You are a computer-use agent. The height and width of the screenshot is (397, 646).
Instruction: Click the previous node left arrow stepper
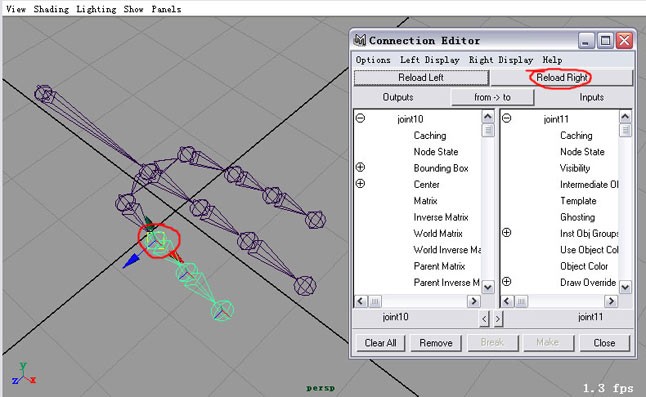pyautogui.click(x=484, y=318)
